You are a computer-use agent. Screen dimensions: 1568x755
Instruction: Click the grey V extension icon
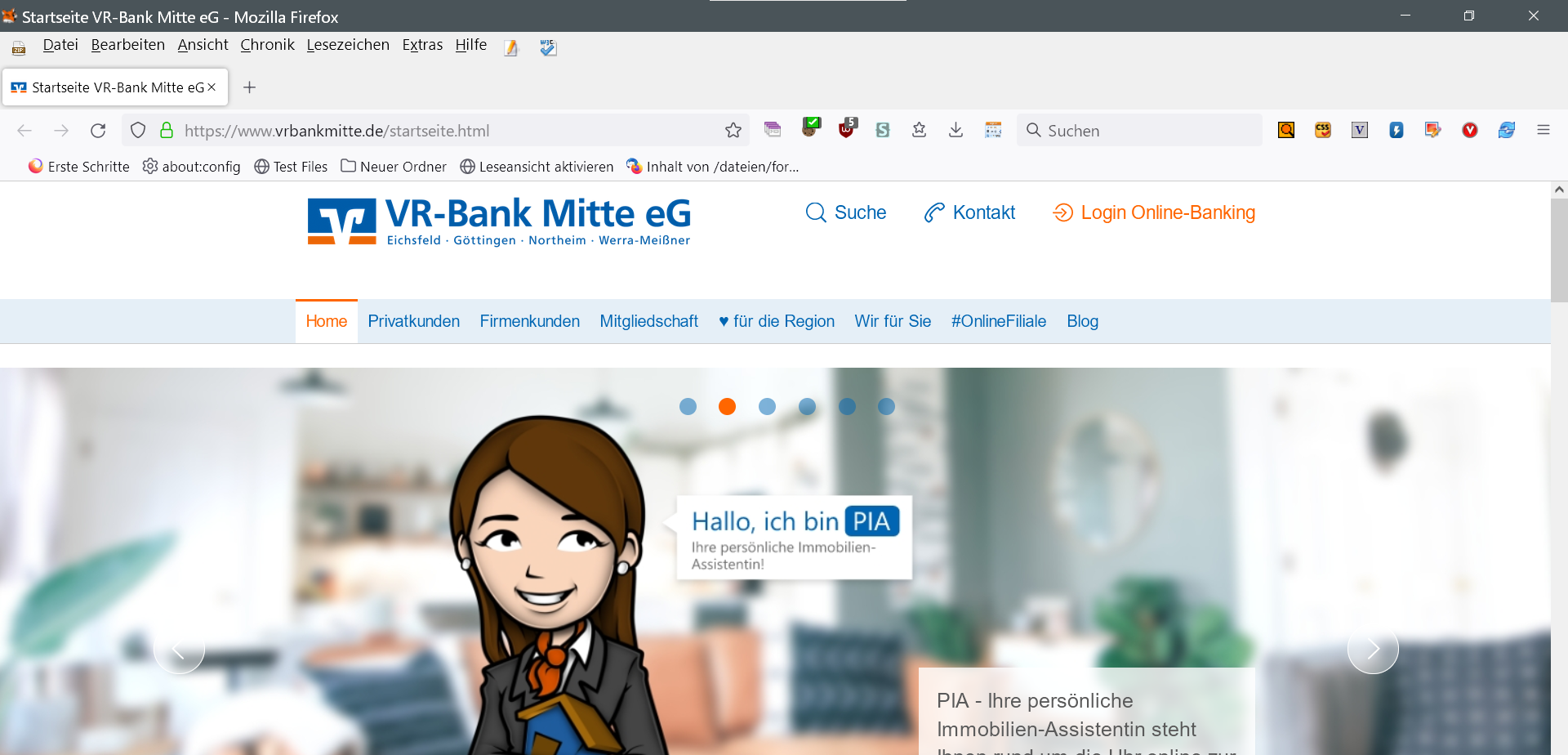click(1360, 130)
